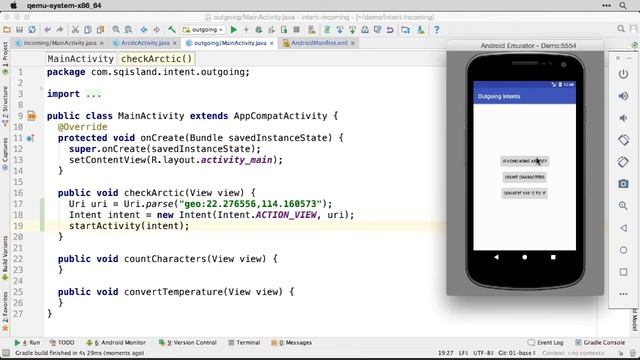This screenshot has width=640, height=360.
Task: Switch to incoming/MainActivity.java tab
Action: [60, 43]
